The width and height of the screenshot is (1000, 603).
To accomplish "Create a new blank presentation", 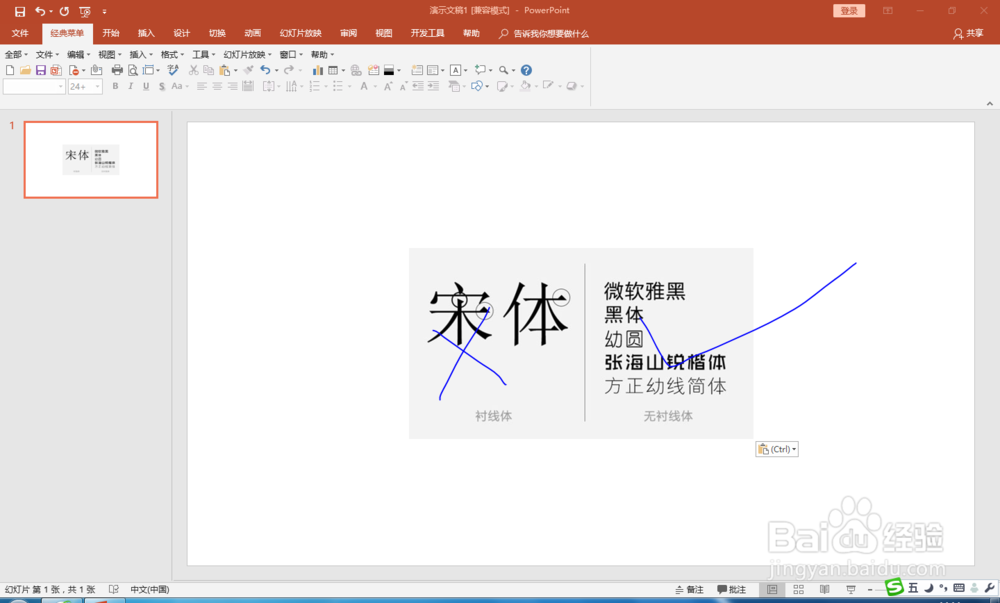I will (10, 70).
